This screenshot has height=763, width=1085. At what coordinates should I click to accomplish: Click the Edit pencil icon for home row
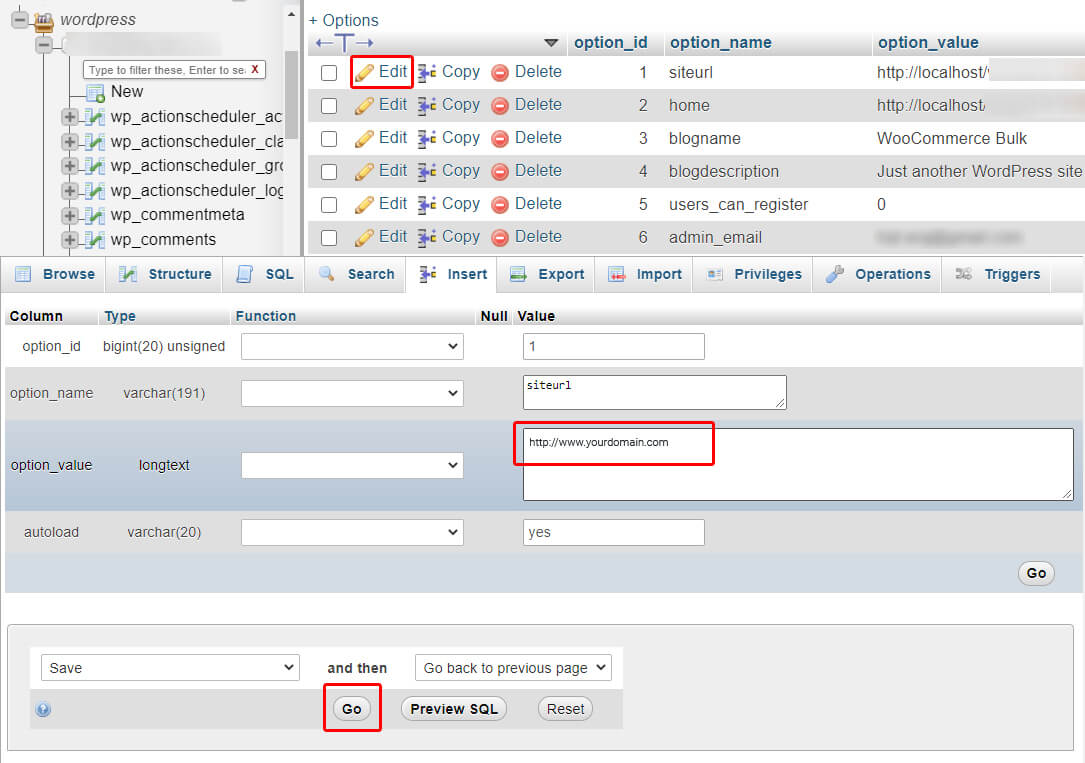click(364, 105)
